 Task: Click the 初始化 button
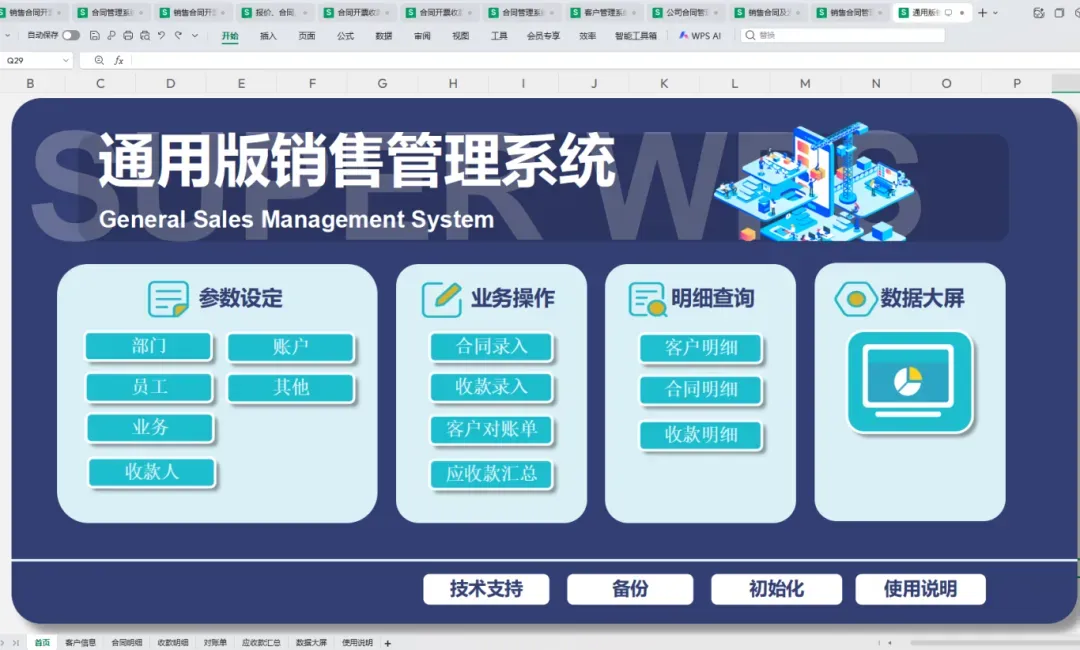[x=776, y=589]
